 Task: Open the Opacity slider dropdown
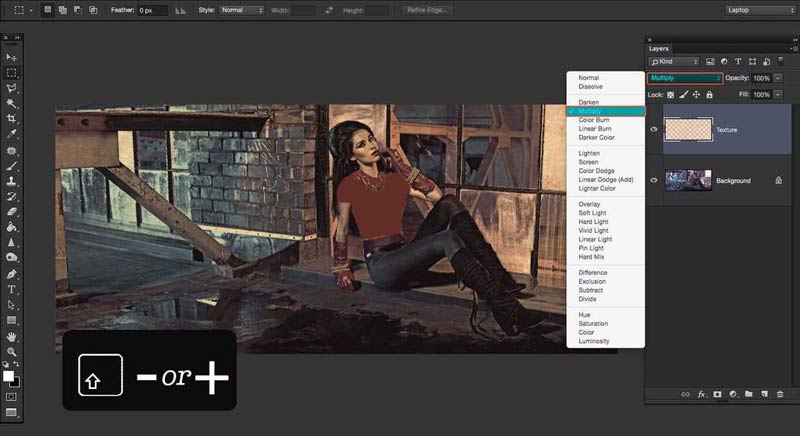(x=778, y=78)
